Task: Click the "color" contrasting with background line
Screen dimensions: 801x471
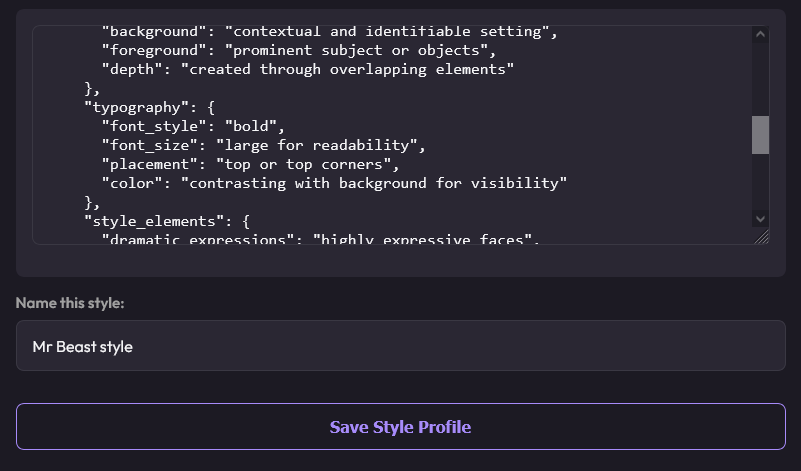Action: [334, 183]
